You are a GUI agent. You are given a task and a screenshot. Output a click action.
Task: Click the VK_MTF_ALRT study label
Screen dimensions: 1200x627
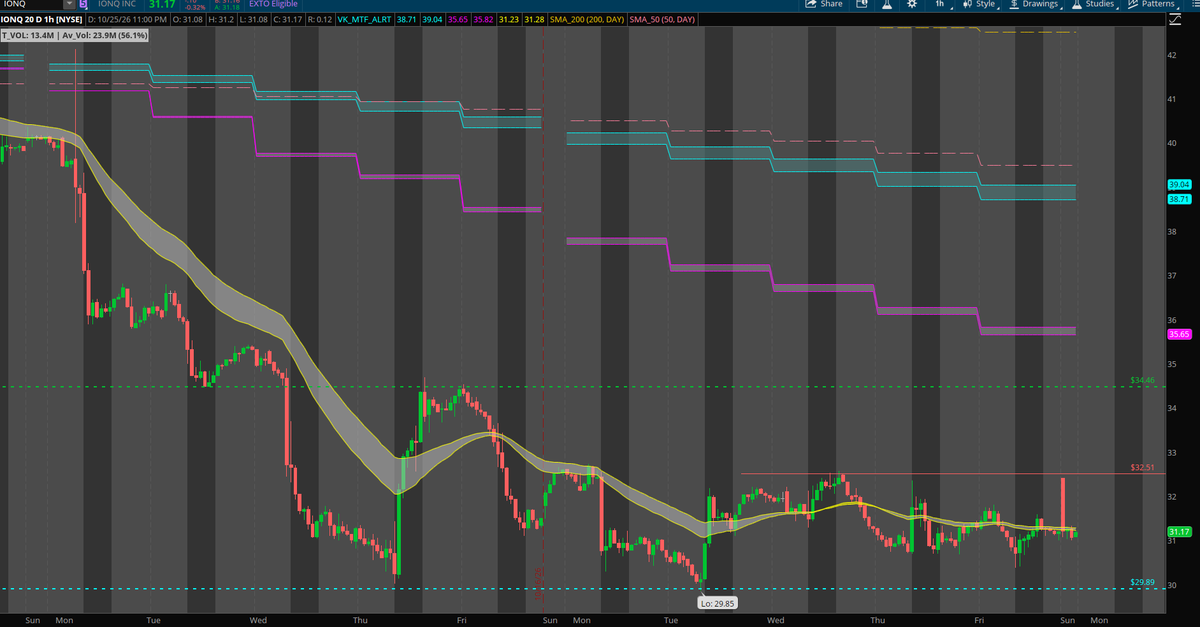[364, 19]
